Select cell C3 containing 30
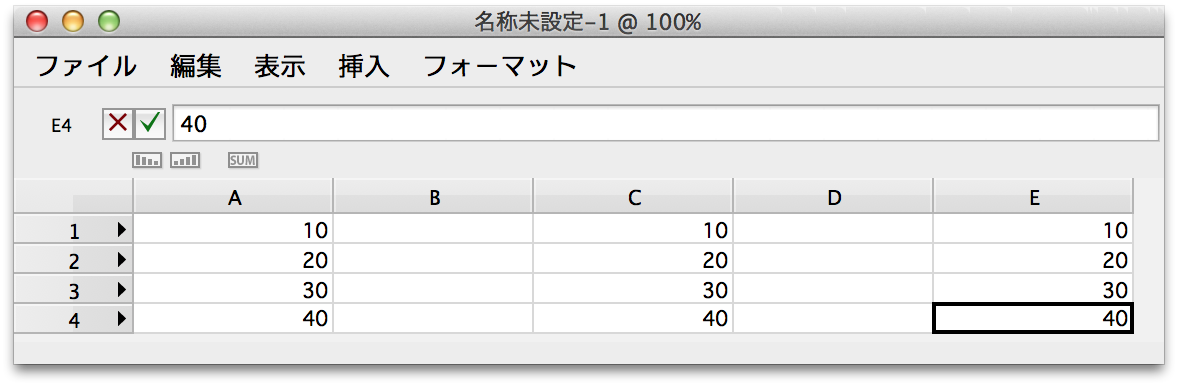 click(x=633, y=289)
